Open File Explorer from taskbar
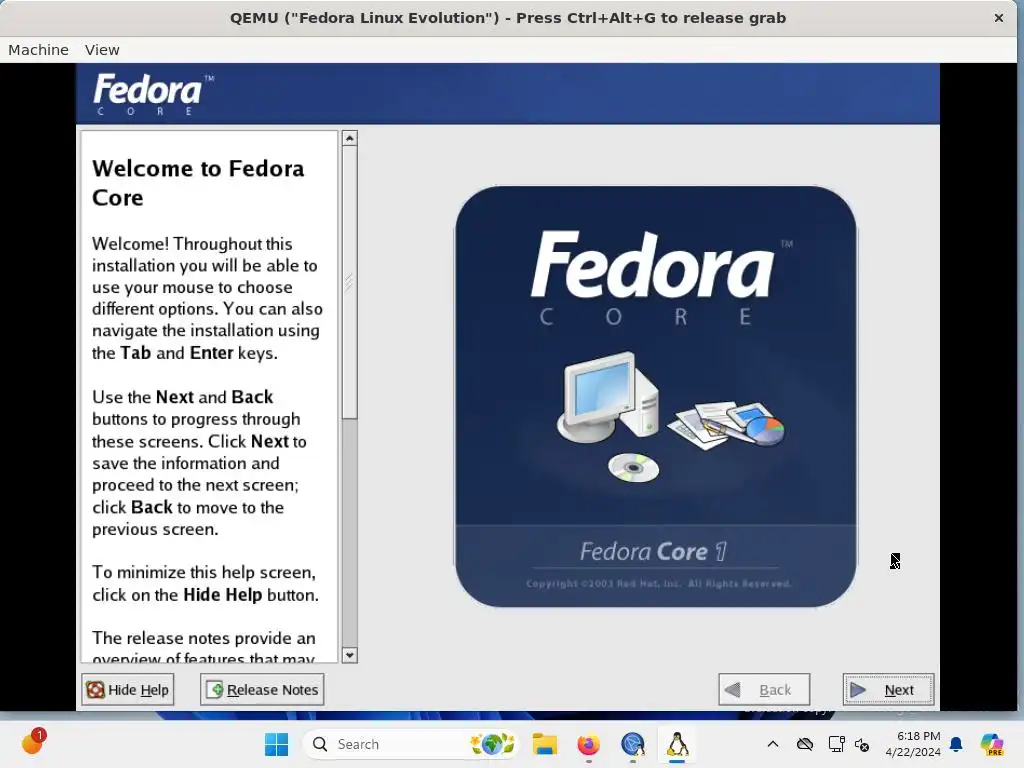The image size is (1024, 768). click(544, 744)
